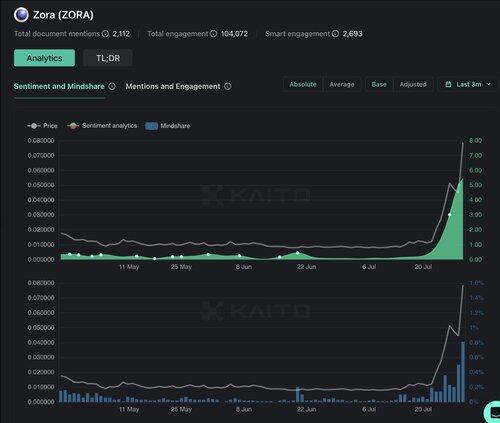The width and height of the screenshot is (500, 423).
Task: Click the 2,693 smart engagement value
Action: [353, 34]
